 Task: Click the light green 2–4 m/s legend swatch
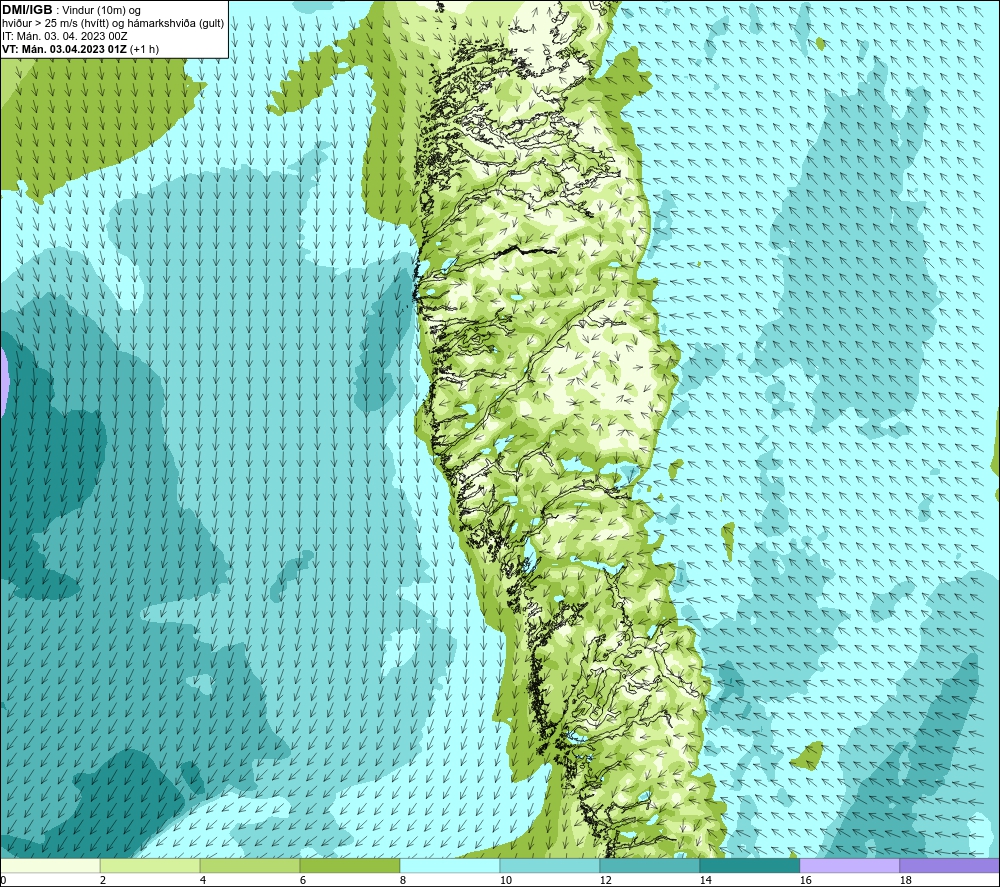point(150,865)
